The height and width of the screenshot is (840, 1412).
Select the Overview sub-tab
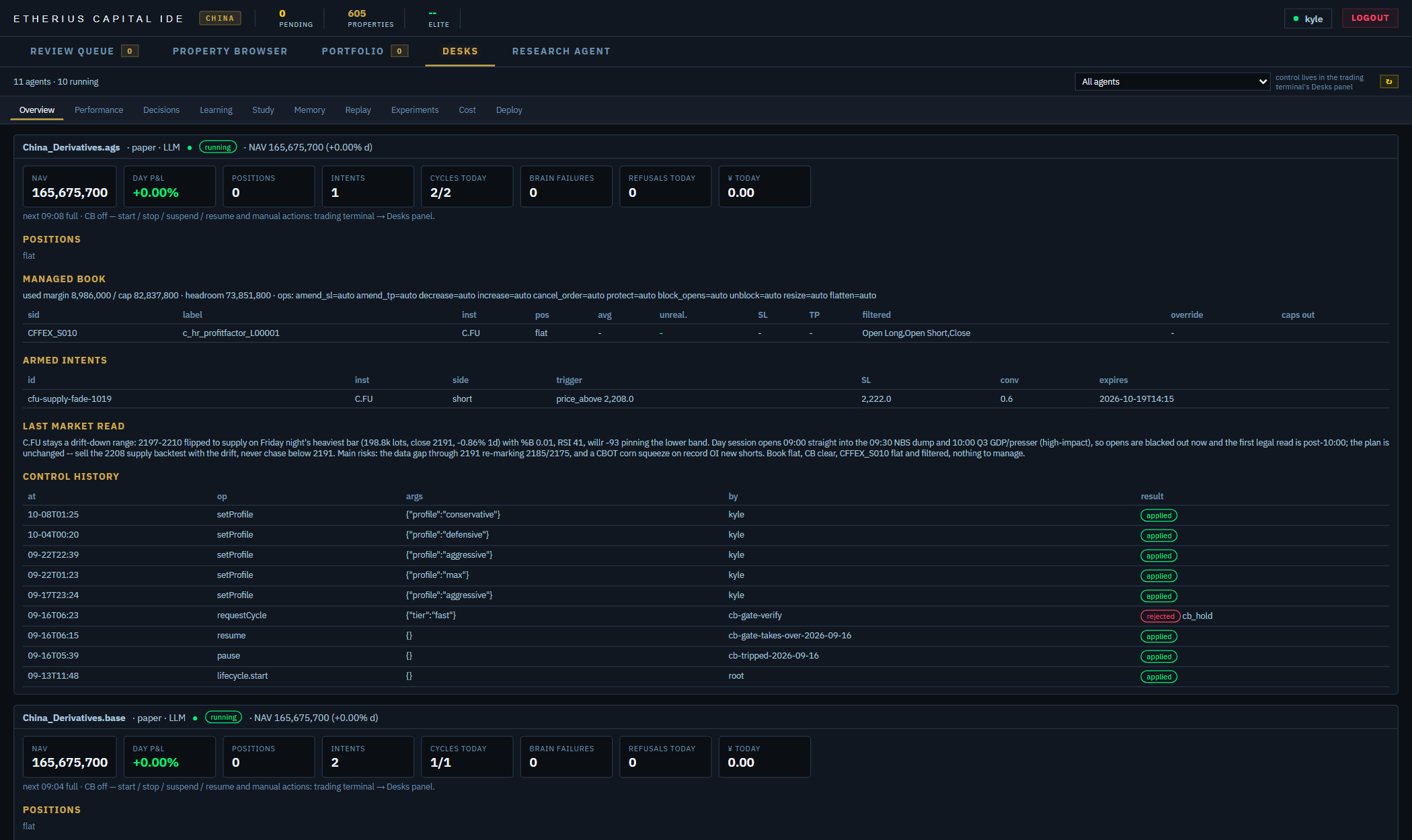coord(37,110)
